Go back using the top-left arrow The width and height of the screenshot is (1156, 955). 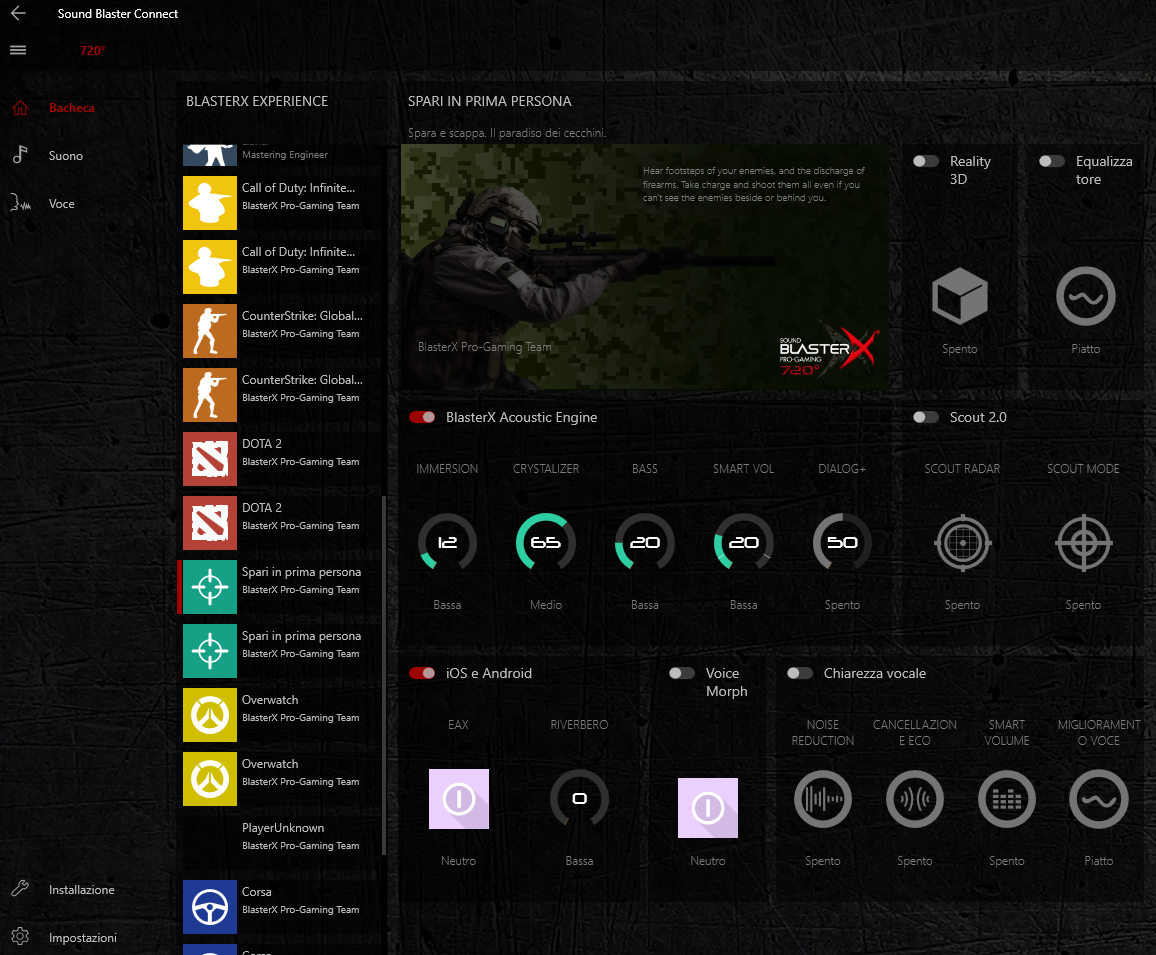(18, 13)
